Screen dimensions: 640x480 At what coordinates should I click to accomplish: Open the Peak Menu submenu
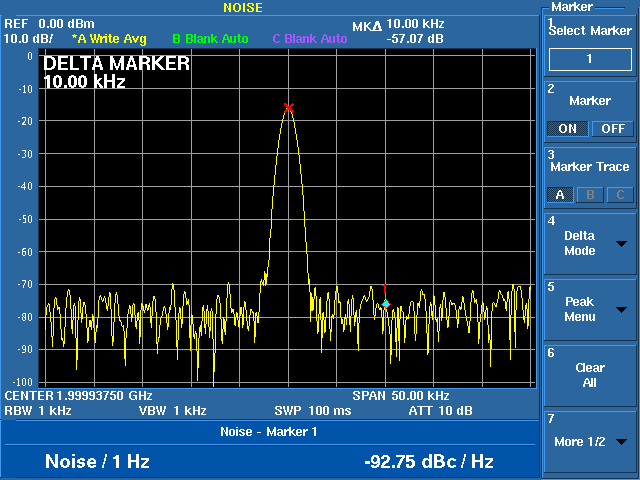coord(590,309)
